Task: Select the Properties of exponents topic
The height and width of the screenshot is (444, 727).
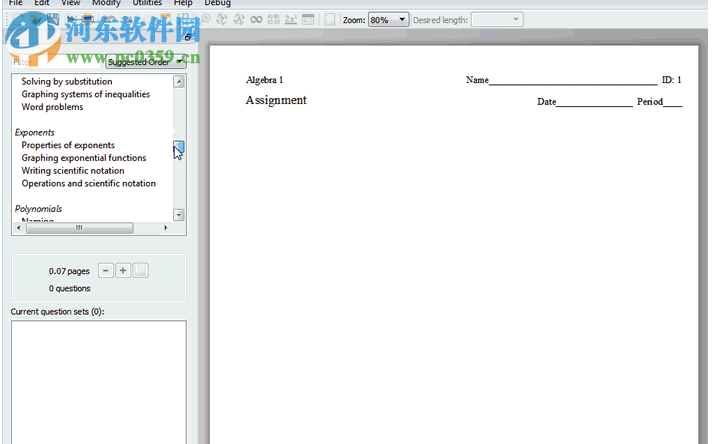Action: (68, 145)
